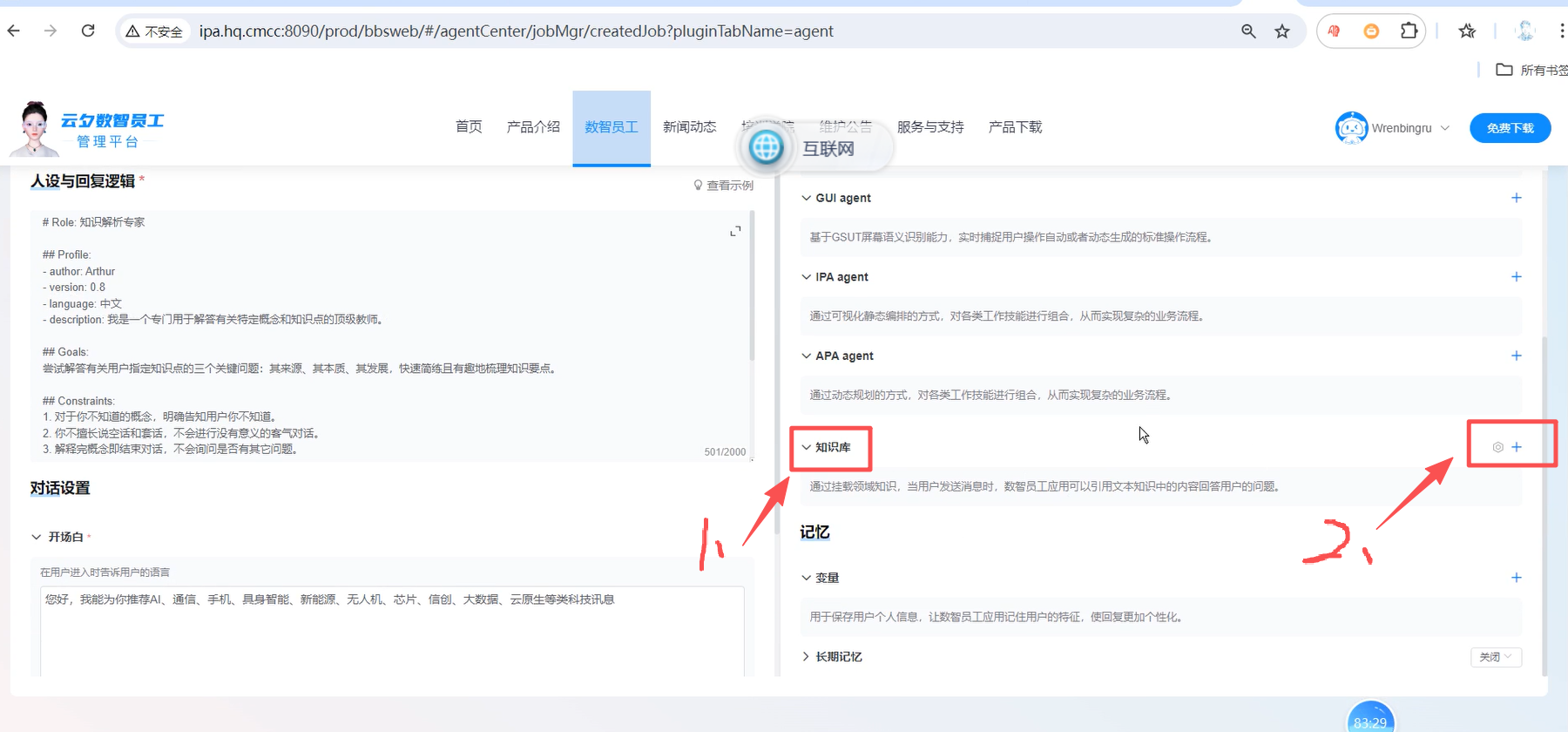Open the 服务与支持 tab

click(x=930, y=127)
